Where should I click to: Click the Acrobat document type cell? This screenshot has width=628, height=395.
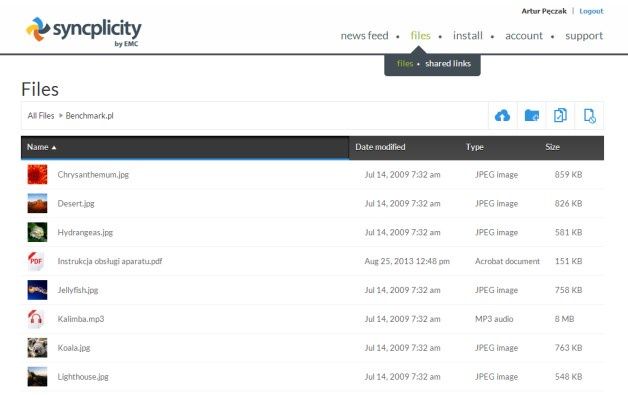(507, 261)
